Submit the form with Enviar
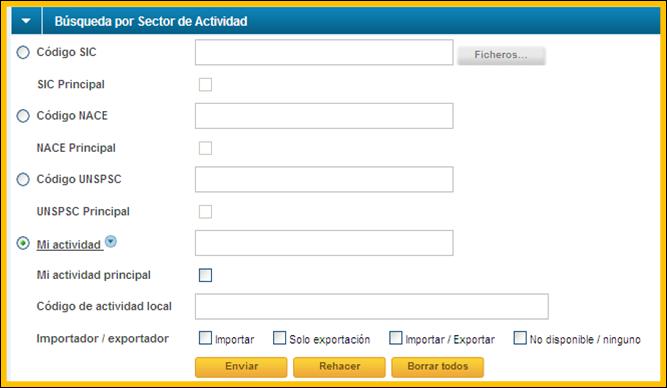The image size is (667, 388). click(241, 367)
